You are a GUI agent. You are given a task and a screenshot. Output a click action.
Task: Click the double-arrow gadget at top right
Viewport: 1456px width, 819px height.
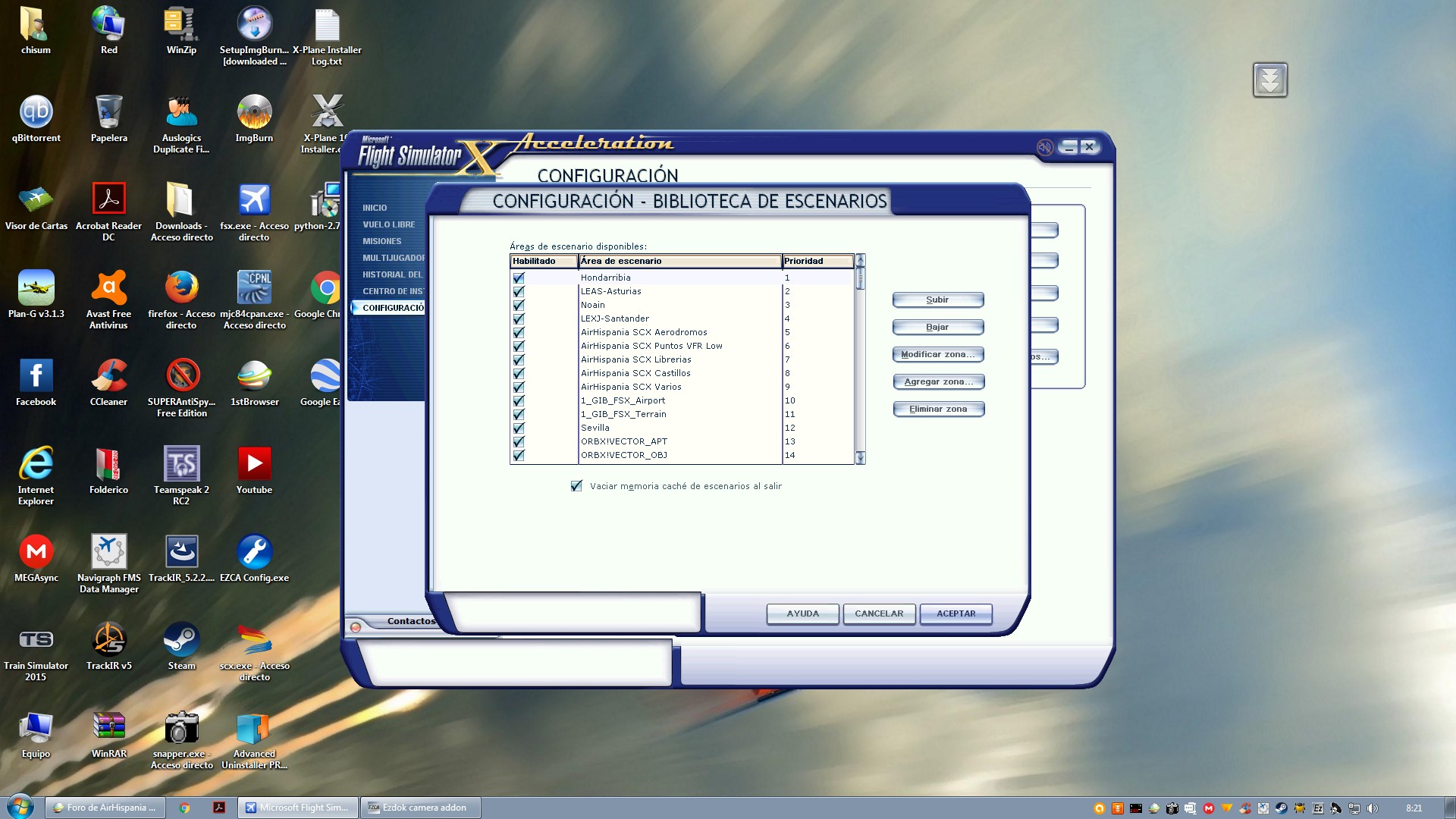1269,80
